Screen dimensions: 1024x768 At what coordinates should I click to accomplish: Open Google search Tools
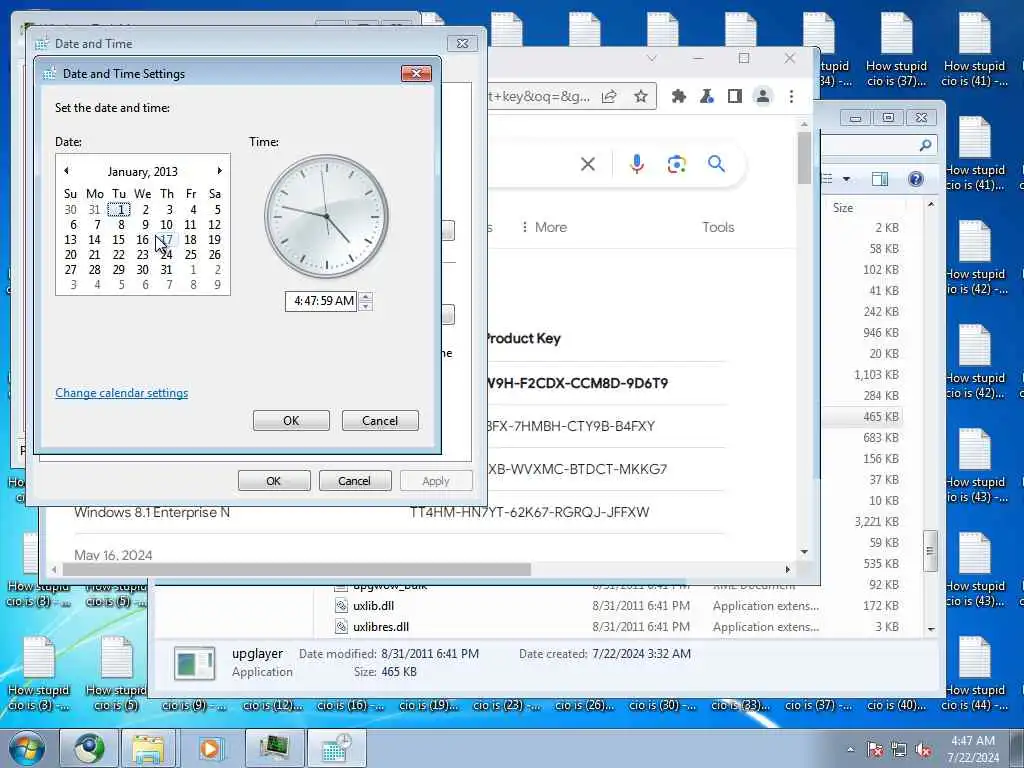(x=718, y=227)
